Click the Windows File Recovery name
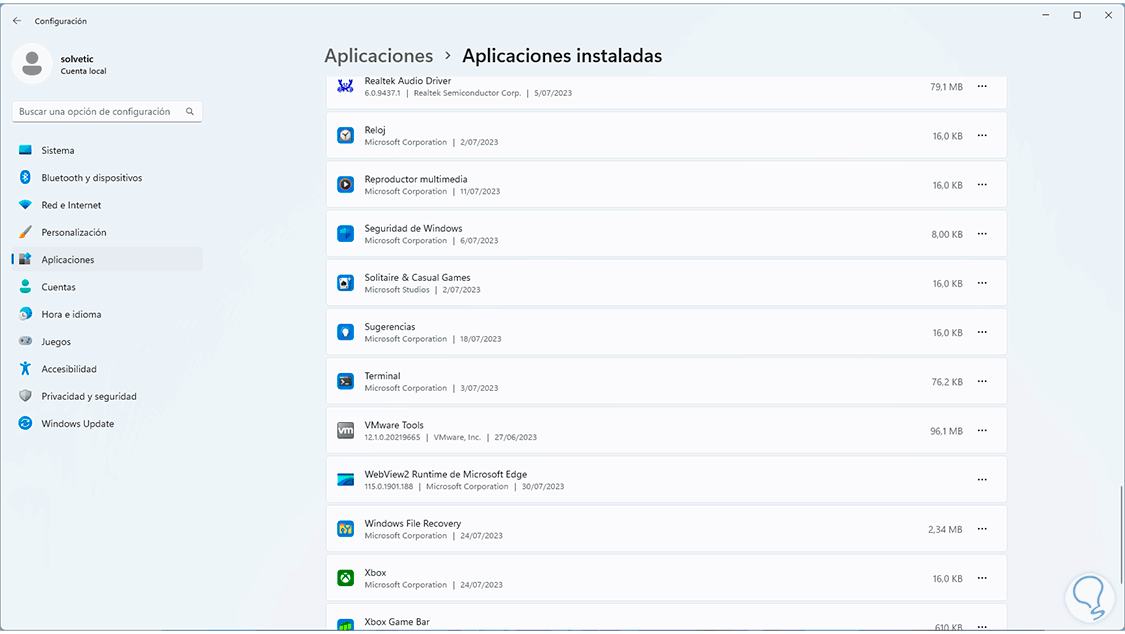1125x634 pixels. (x=413, y=524)
